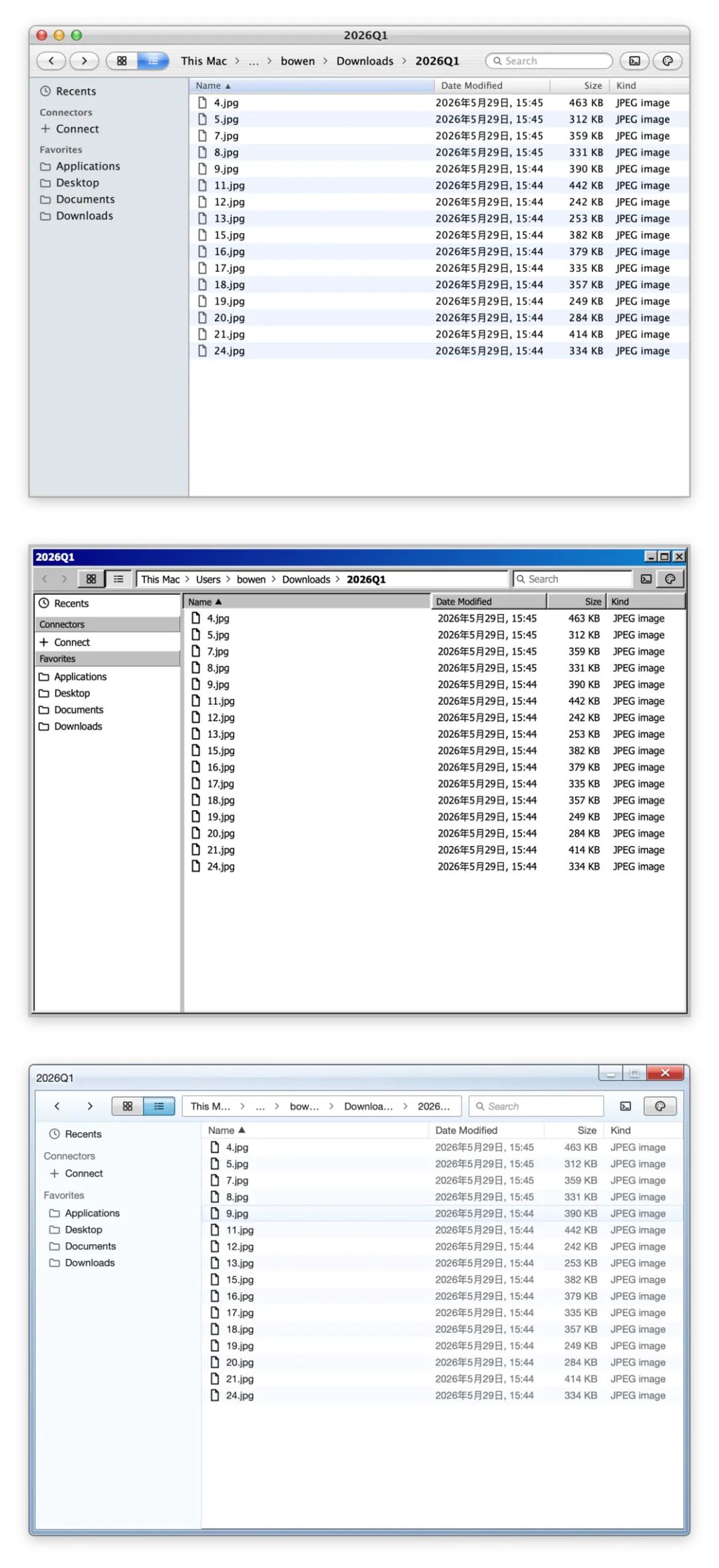The width and height of the screenshot is (719, 1568).
Task: Go back in the Aero glass window
Action: (57, 1106)
